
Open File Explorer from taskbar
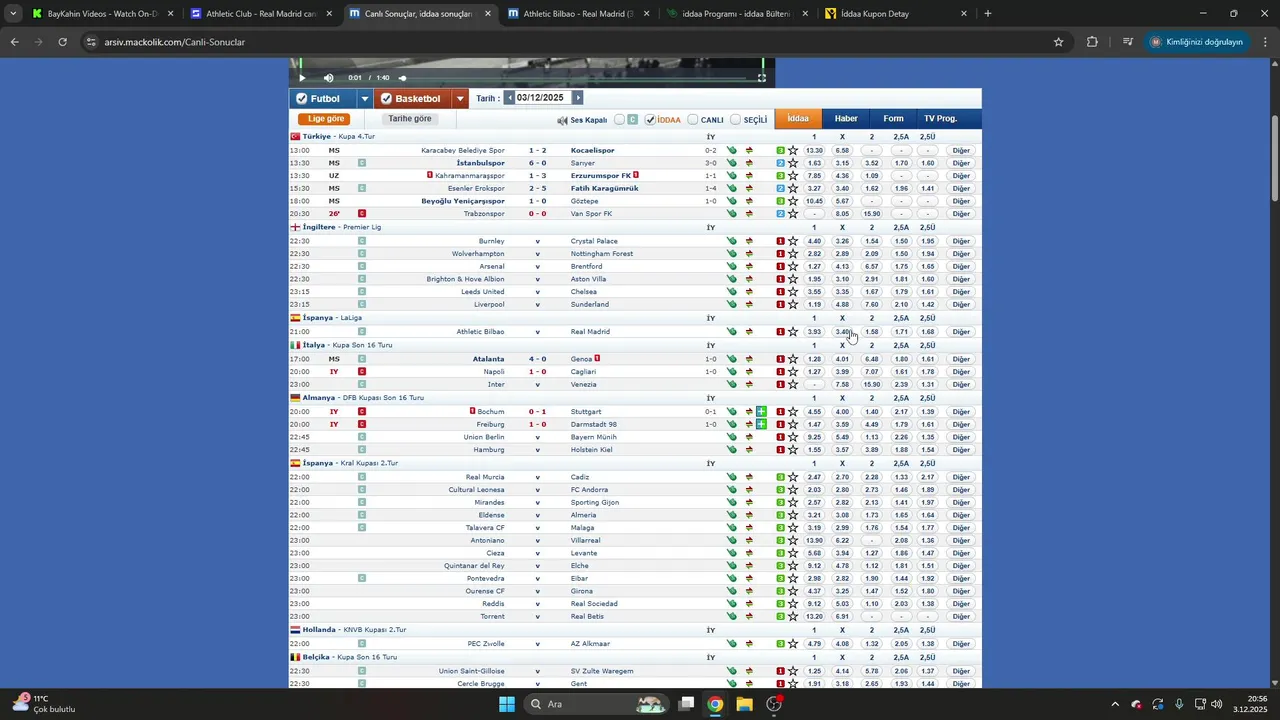point(744,704)
